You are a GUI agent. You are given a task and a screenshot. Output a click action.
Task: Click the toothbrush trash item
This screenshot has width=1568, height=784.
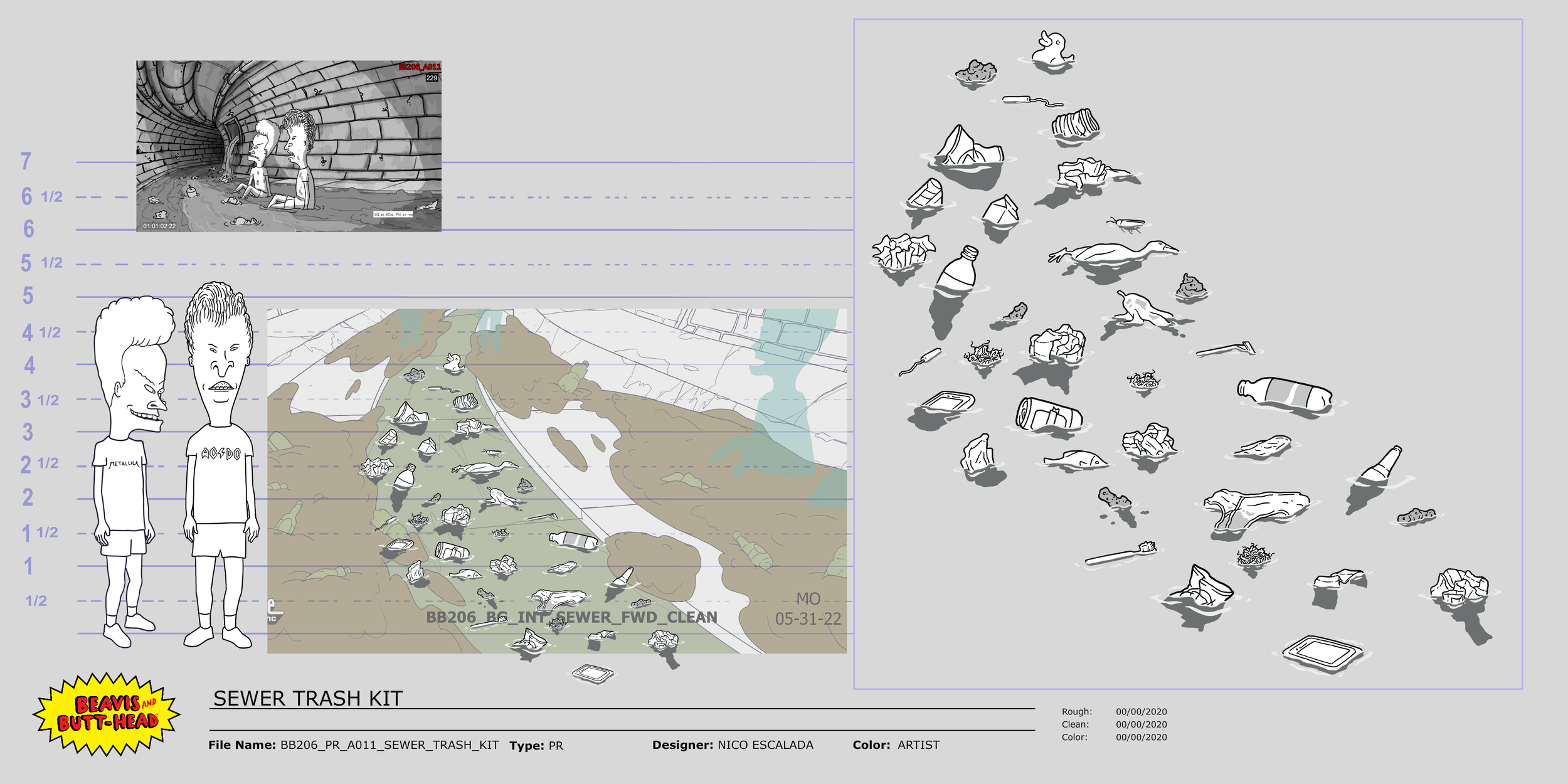click(x=1121, y=554)
